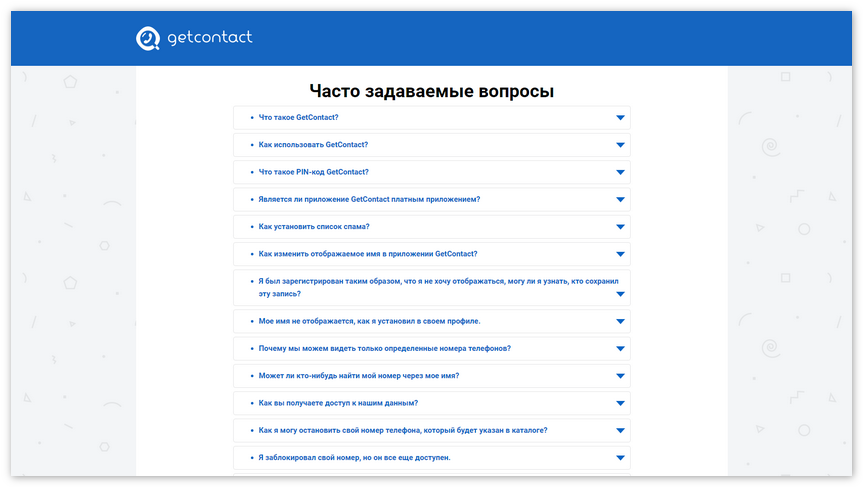
Task: Open the getcontact home wordmark link
Action: (210, 37)
